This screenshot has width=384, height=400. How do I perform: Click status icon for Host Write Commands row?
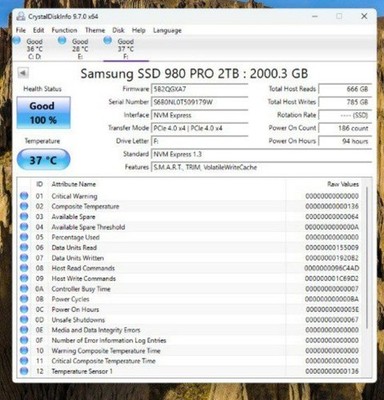pyautogui.click(x=24, y=278)
